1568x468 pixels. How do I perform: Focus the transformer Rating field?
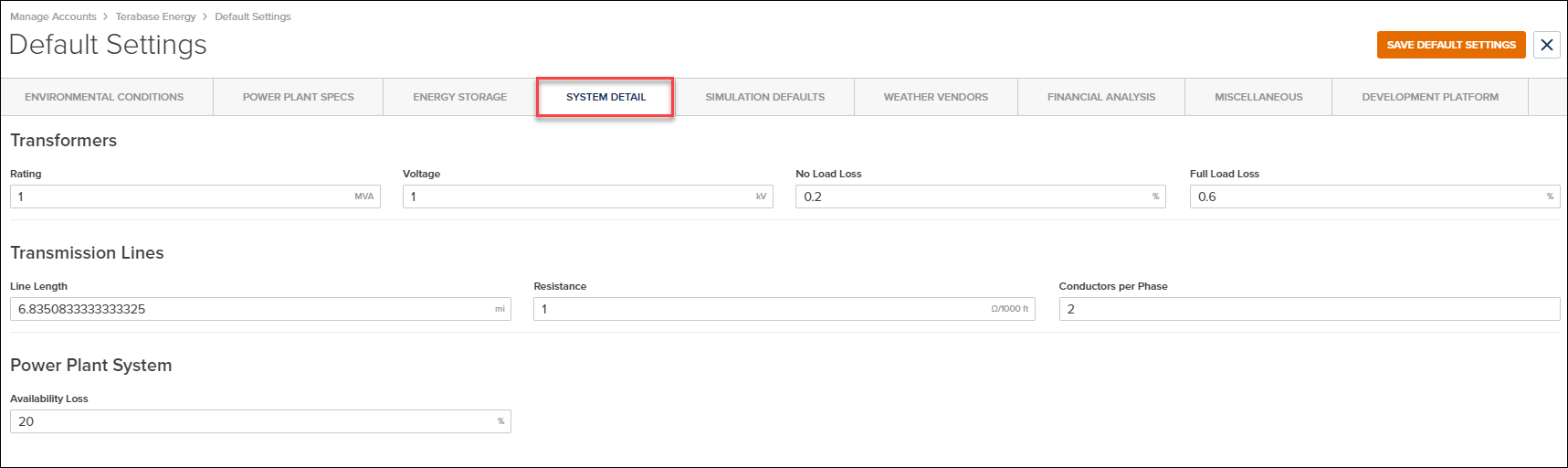tap(195, 197)
